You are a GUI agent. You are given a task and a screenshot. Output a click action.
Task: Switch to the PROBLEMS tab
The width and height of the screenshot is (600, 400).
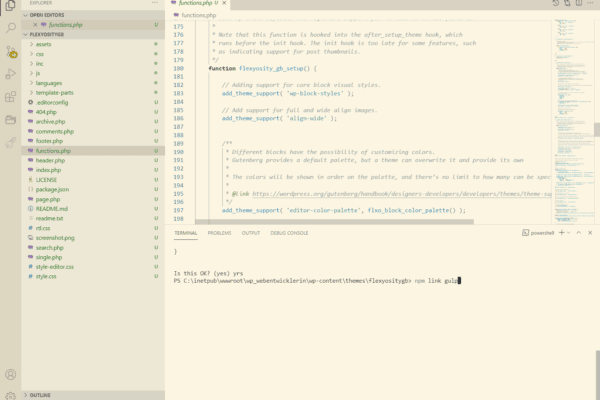[x=219, y=233]
